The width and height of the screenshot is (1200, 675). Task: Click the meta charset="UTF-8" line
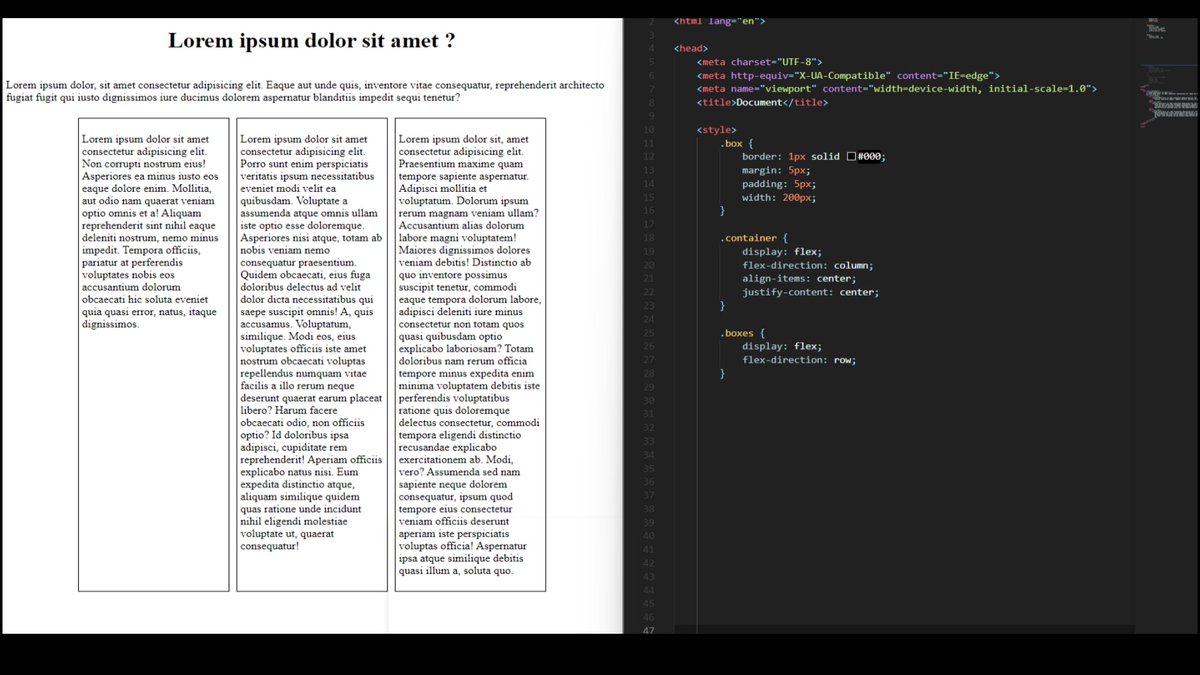tap(759, 62)
